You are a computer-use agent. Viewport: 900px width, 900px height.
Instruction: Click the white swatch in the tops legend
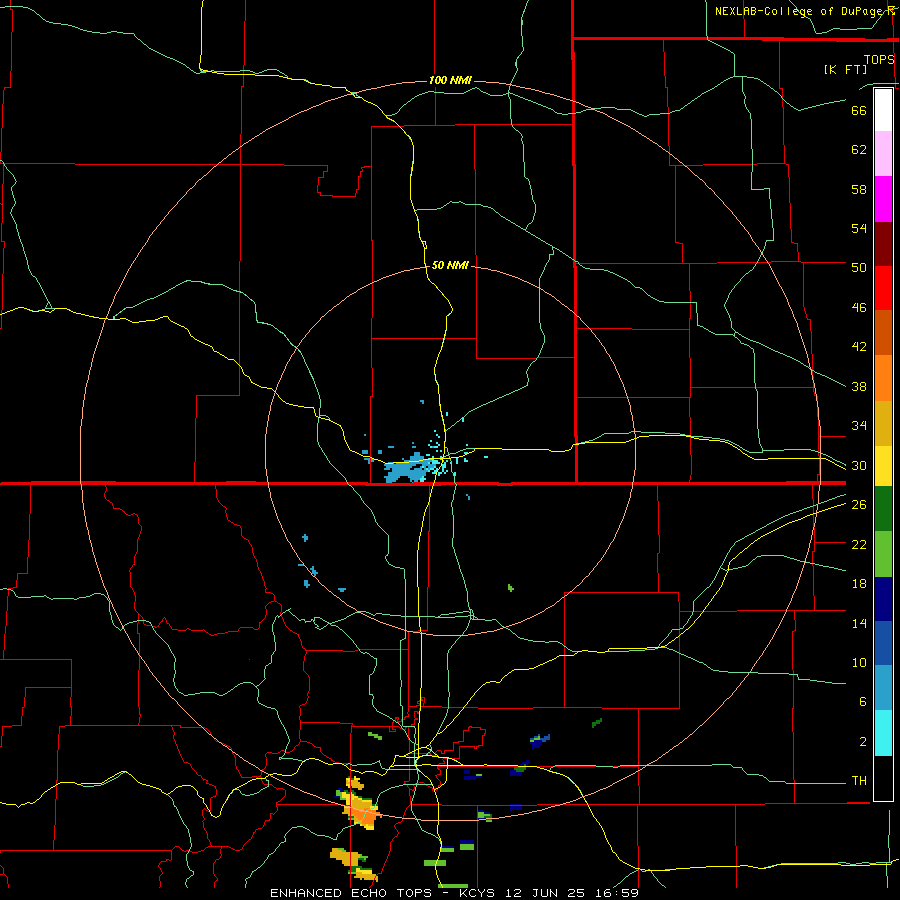coord(883,110)
